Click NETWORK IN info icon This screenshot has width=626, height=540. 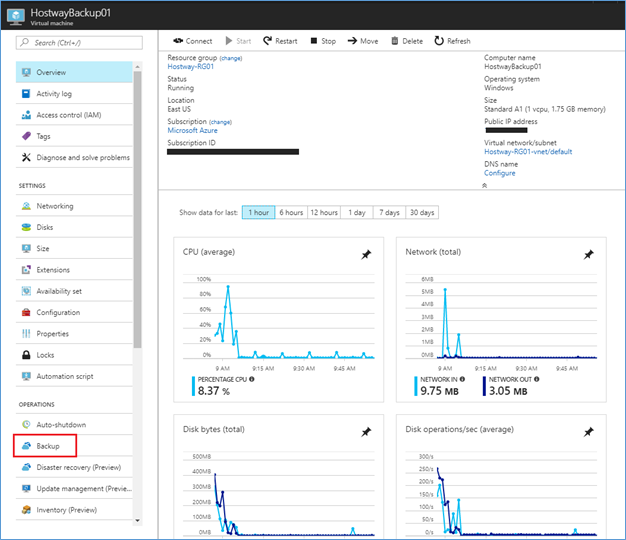pos(462,379)
